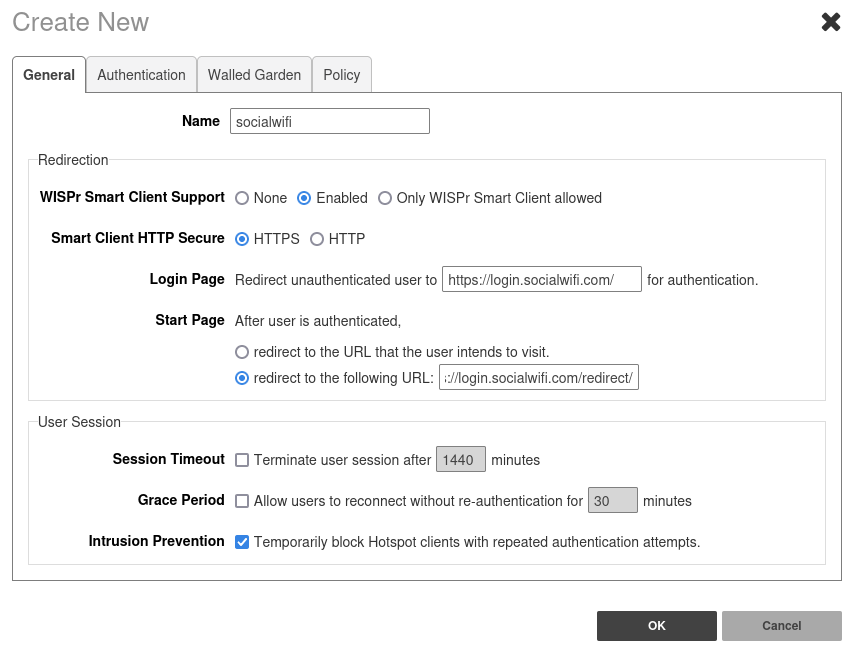Open the Authentication tab
This screenshot has height=647, width=855.
point(141,75)
